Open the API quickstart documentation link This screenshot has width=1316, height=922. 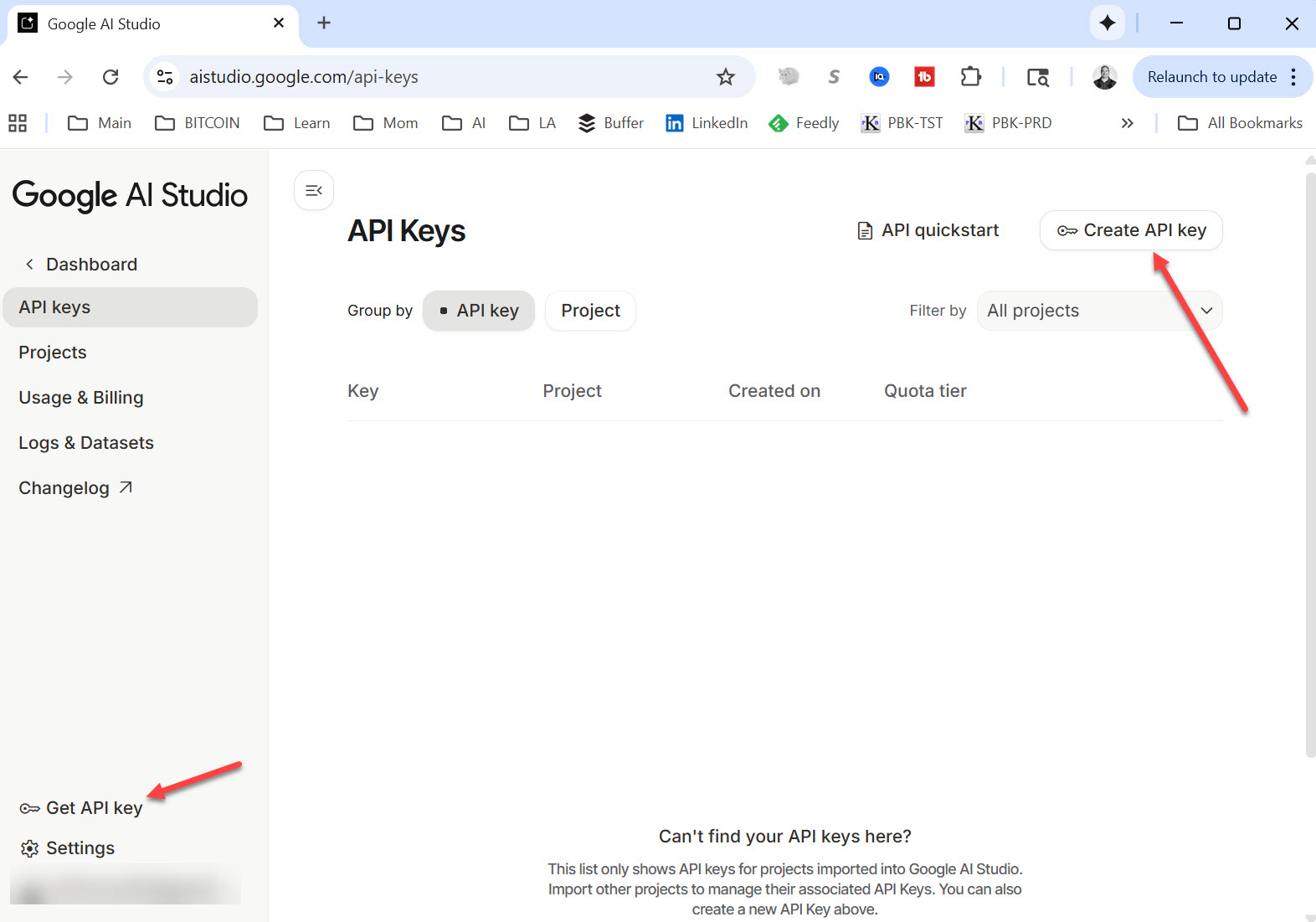coord(928,230)
